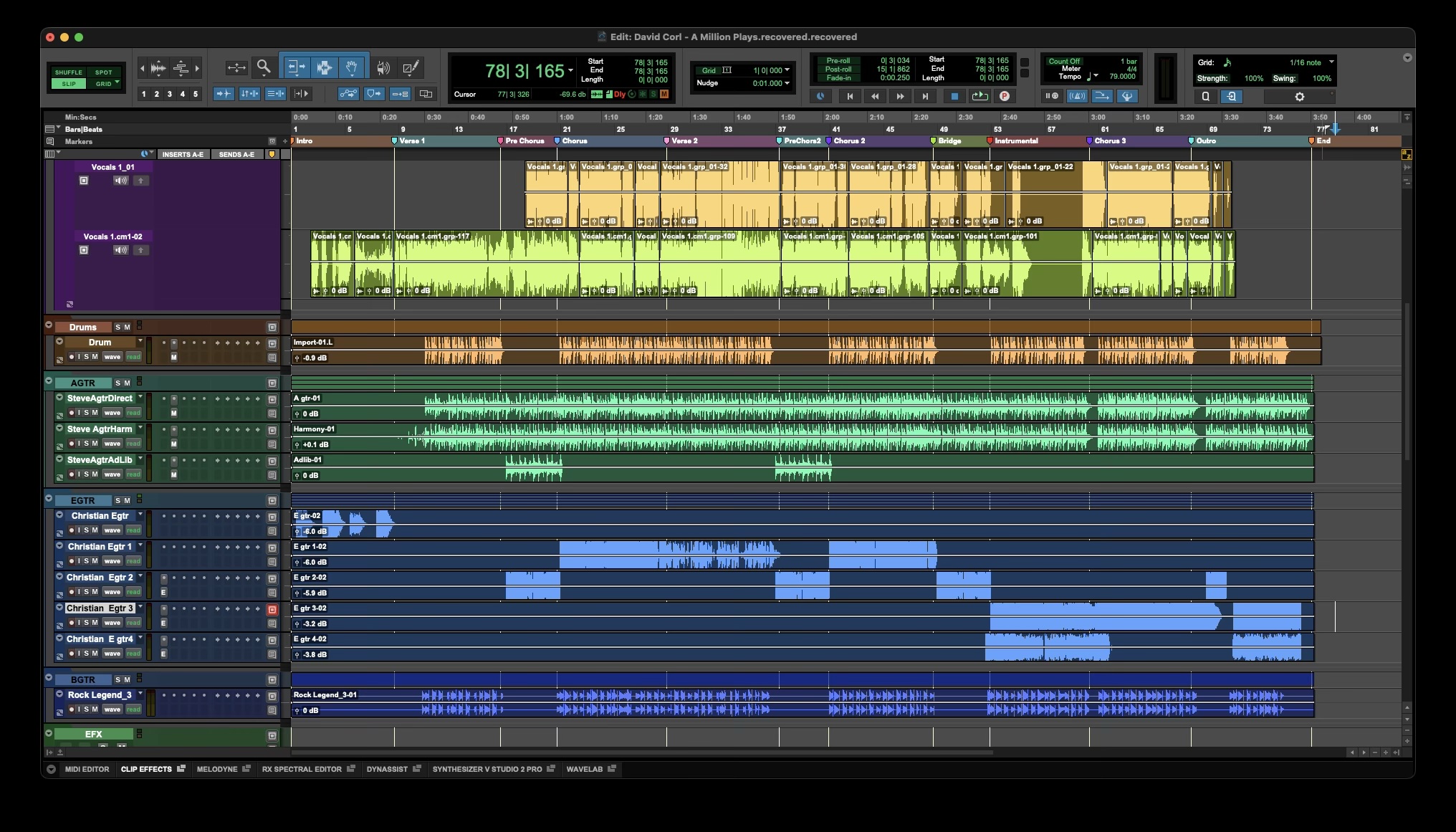The width and height of the screenshot is (1456, 832).
Task: Click the audio waveform zoom icon
Action: click(158, 68)
